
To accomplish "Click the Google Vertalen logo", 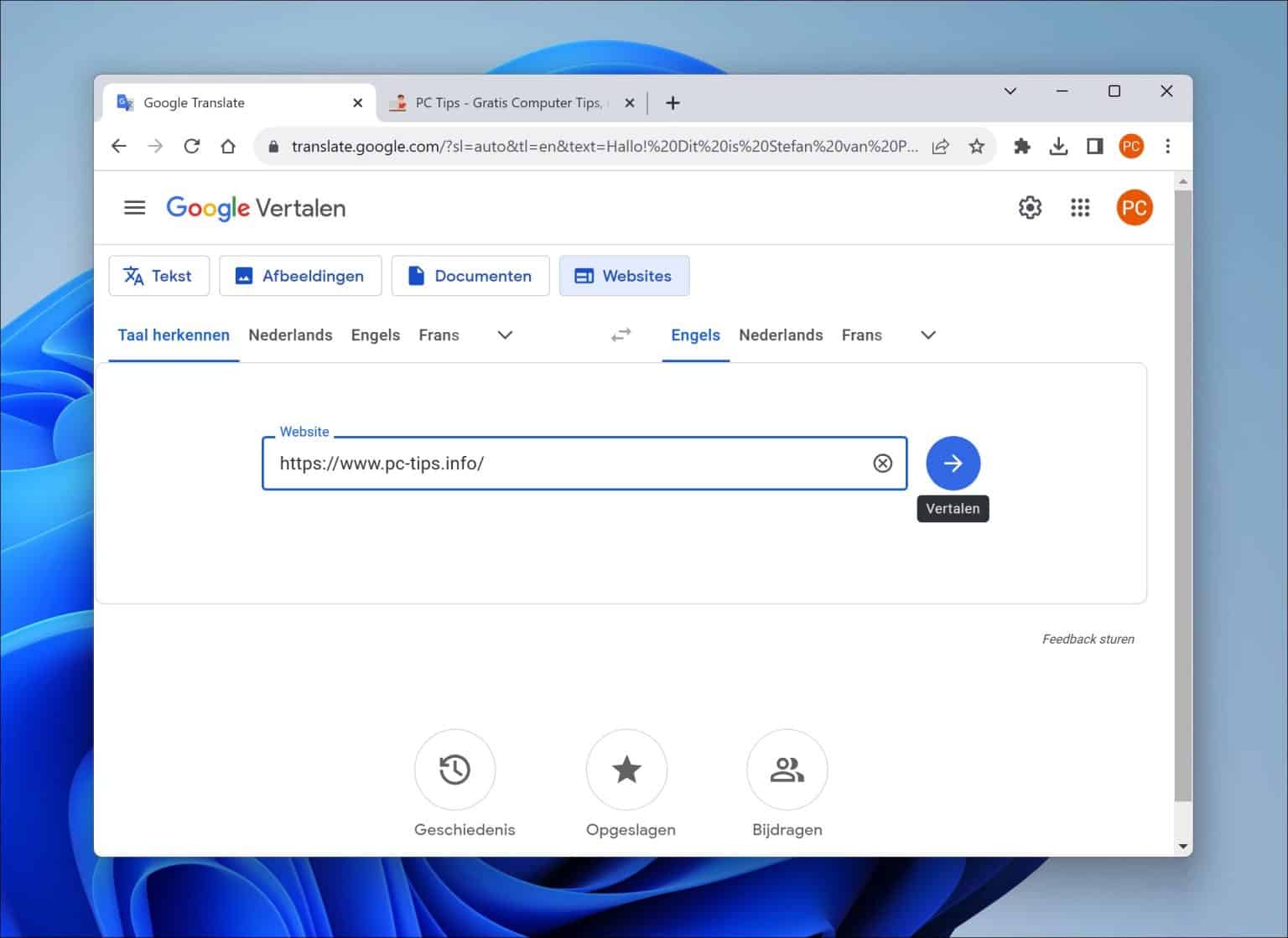I will (x=256, y=208).
